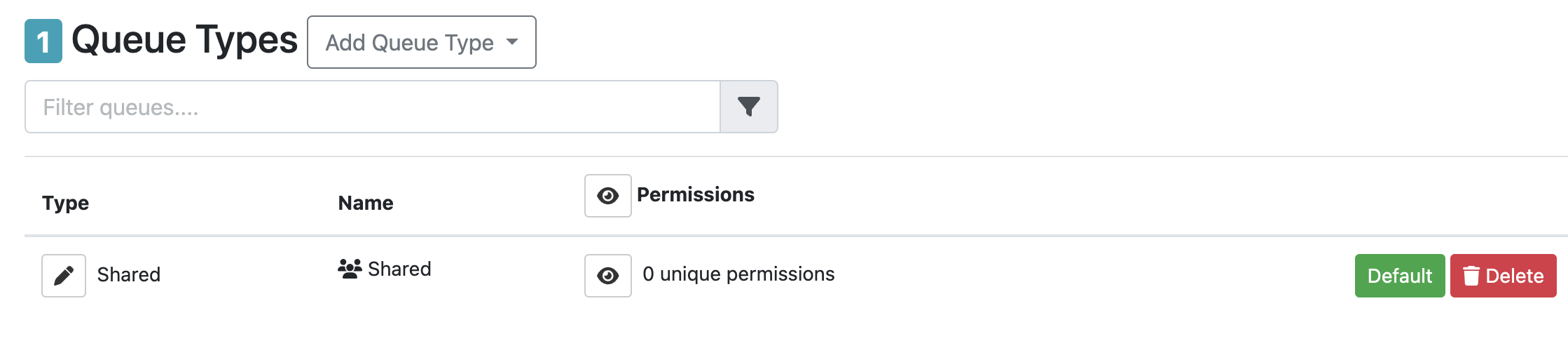Click the blue queue count badge
The image size is (1568, 341).
(x=43, y=41)
